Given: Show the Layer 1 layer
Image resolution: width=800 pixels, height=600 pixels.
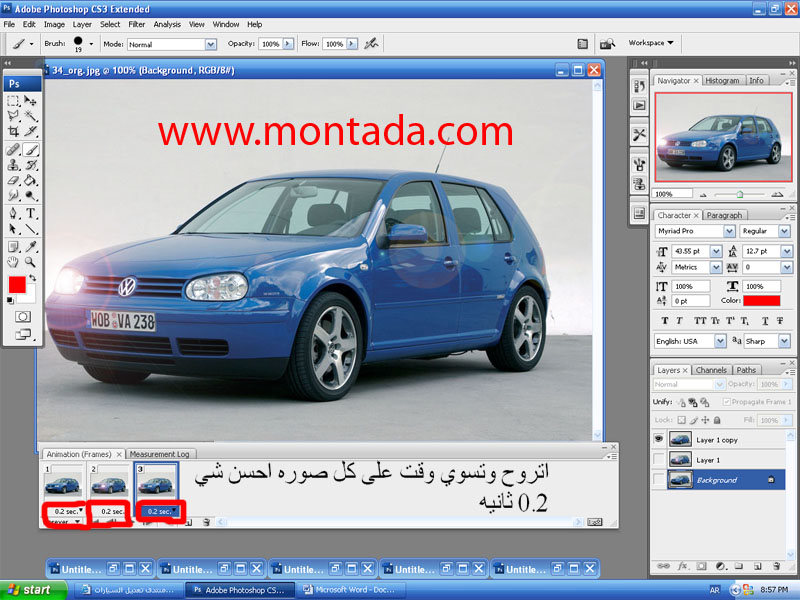Looking at the screenshot, I should coord(658,459).
